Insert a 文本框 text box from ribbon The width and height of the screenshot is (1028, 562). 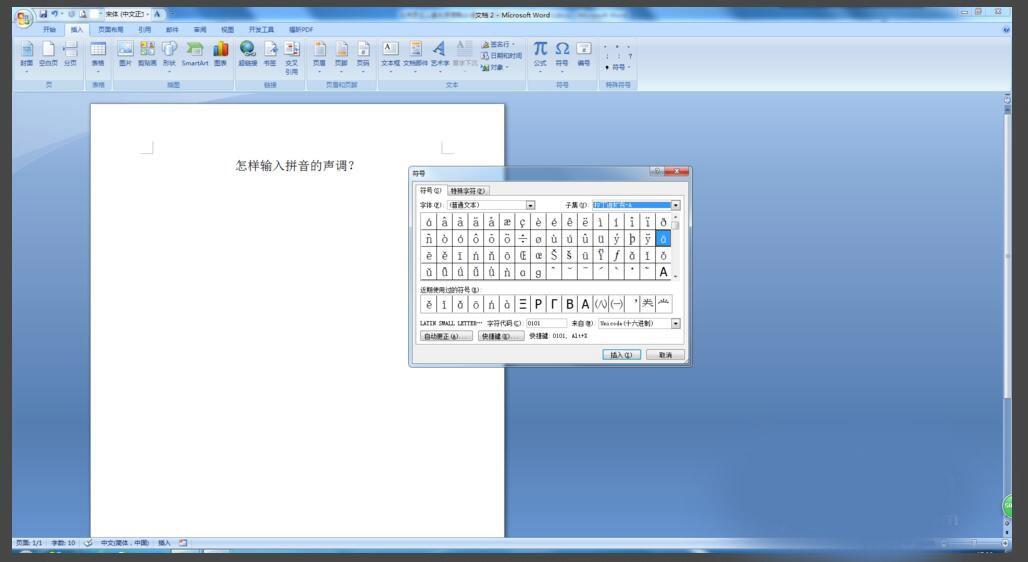click(x=390, y=50)
